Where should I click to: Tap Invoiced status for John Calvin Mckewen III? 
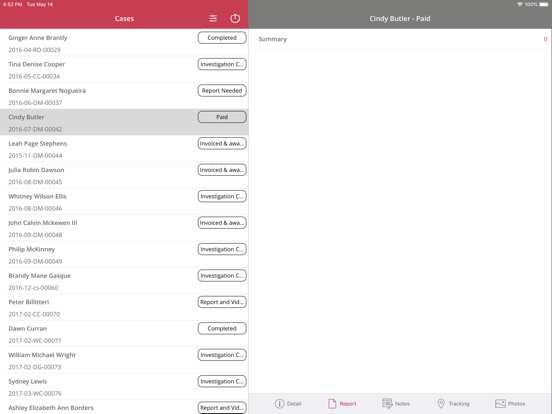click(x=222, y=223)
